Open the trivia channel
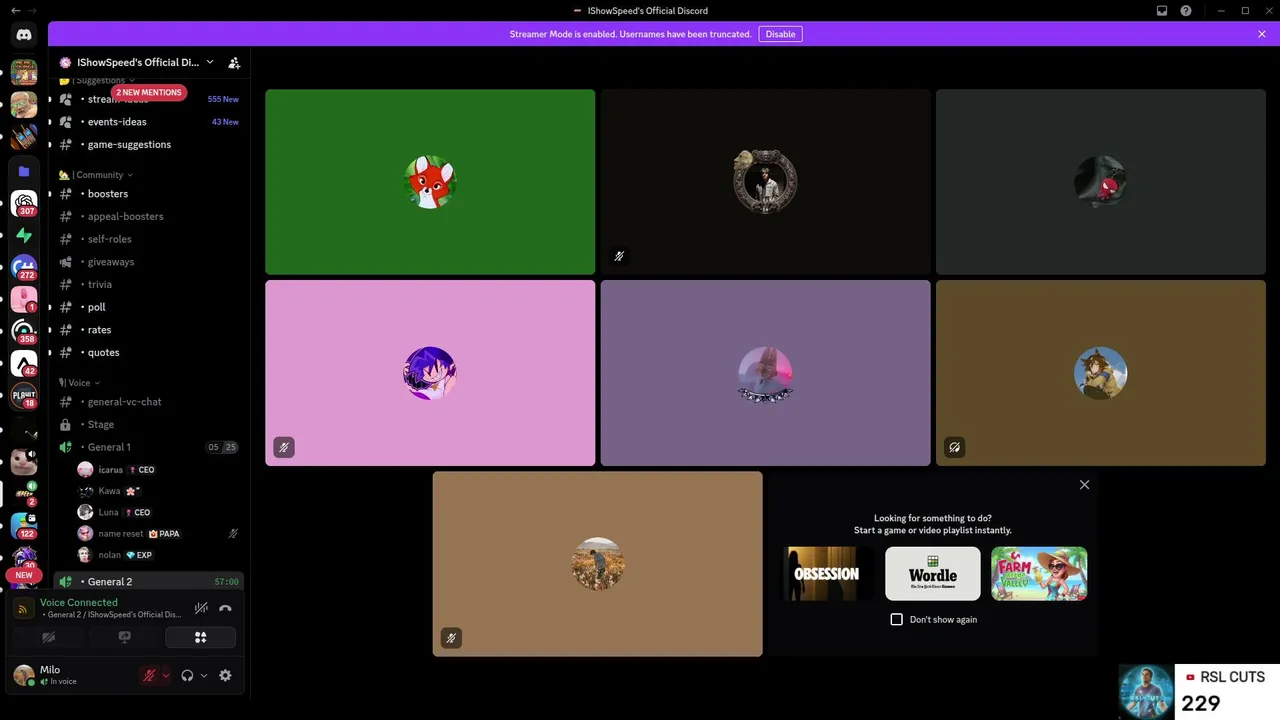Screen dimensions: 1280x720 (x=149, y=284)
